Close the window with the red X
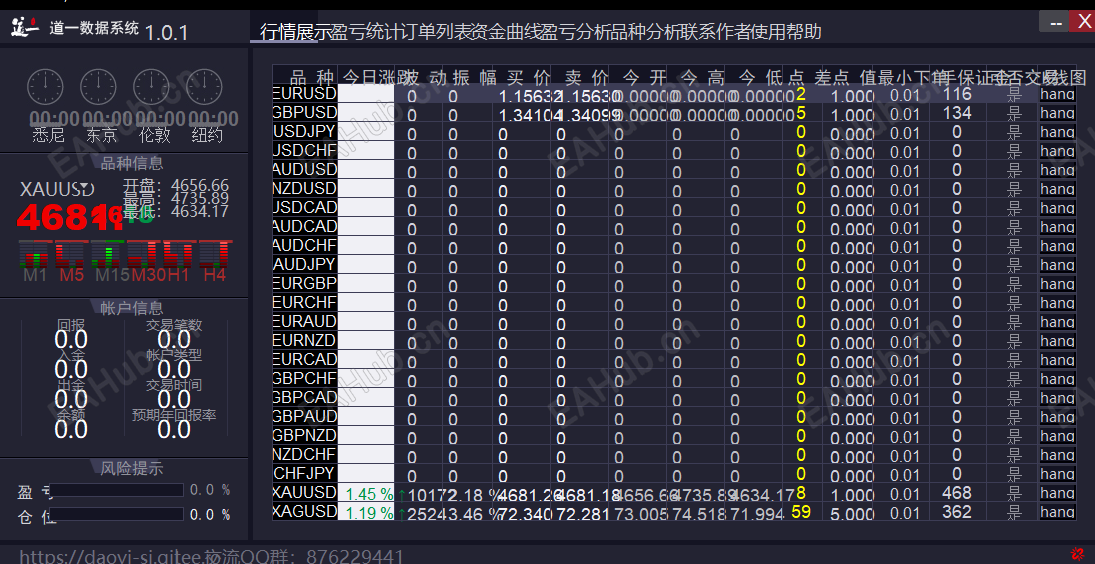This screenshot has height=564, width=1095. [x=1084, y=23]
